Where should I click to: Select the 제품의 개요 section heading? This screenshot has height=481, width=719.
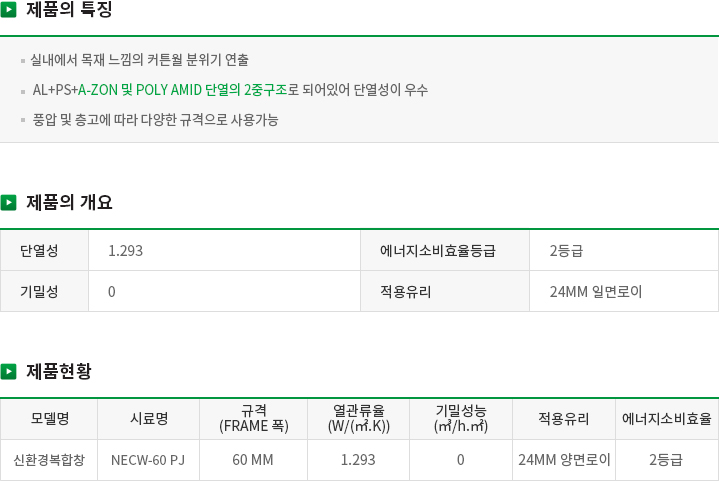point(69,202)
